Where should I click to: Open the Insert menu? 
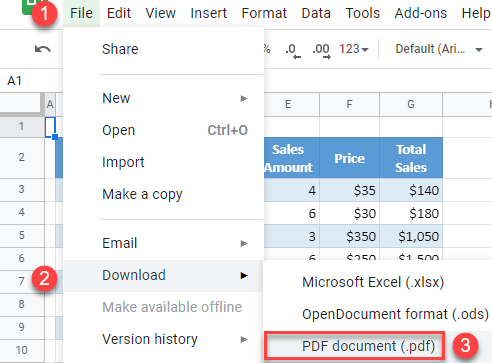pos(209,13)
